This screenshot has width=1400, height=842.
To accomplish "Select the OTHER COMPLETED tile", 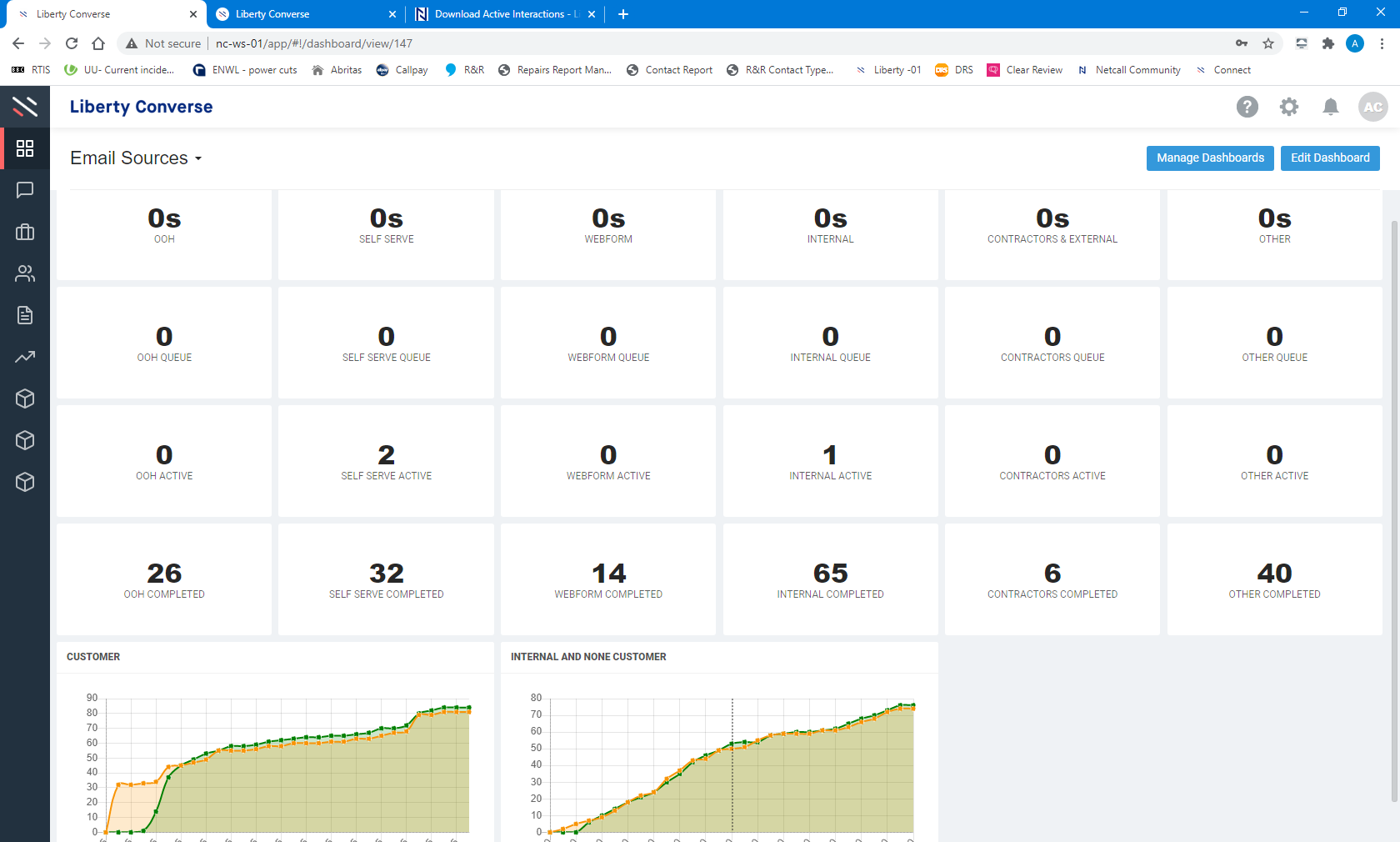I will [1275, 579].
